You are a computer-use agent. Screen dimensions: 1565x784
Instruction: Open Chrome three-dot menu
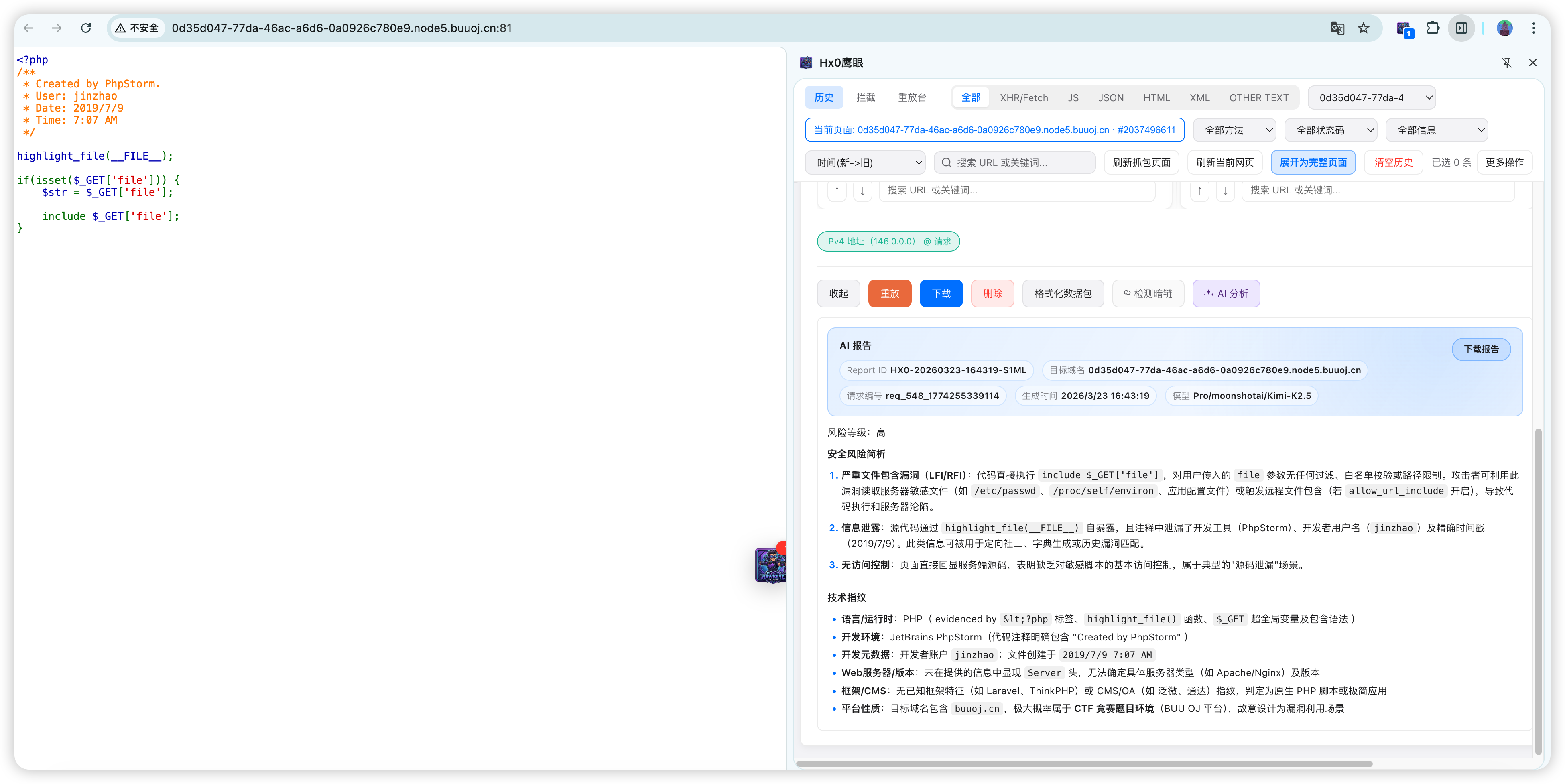coord(1533,28)
